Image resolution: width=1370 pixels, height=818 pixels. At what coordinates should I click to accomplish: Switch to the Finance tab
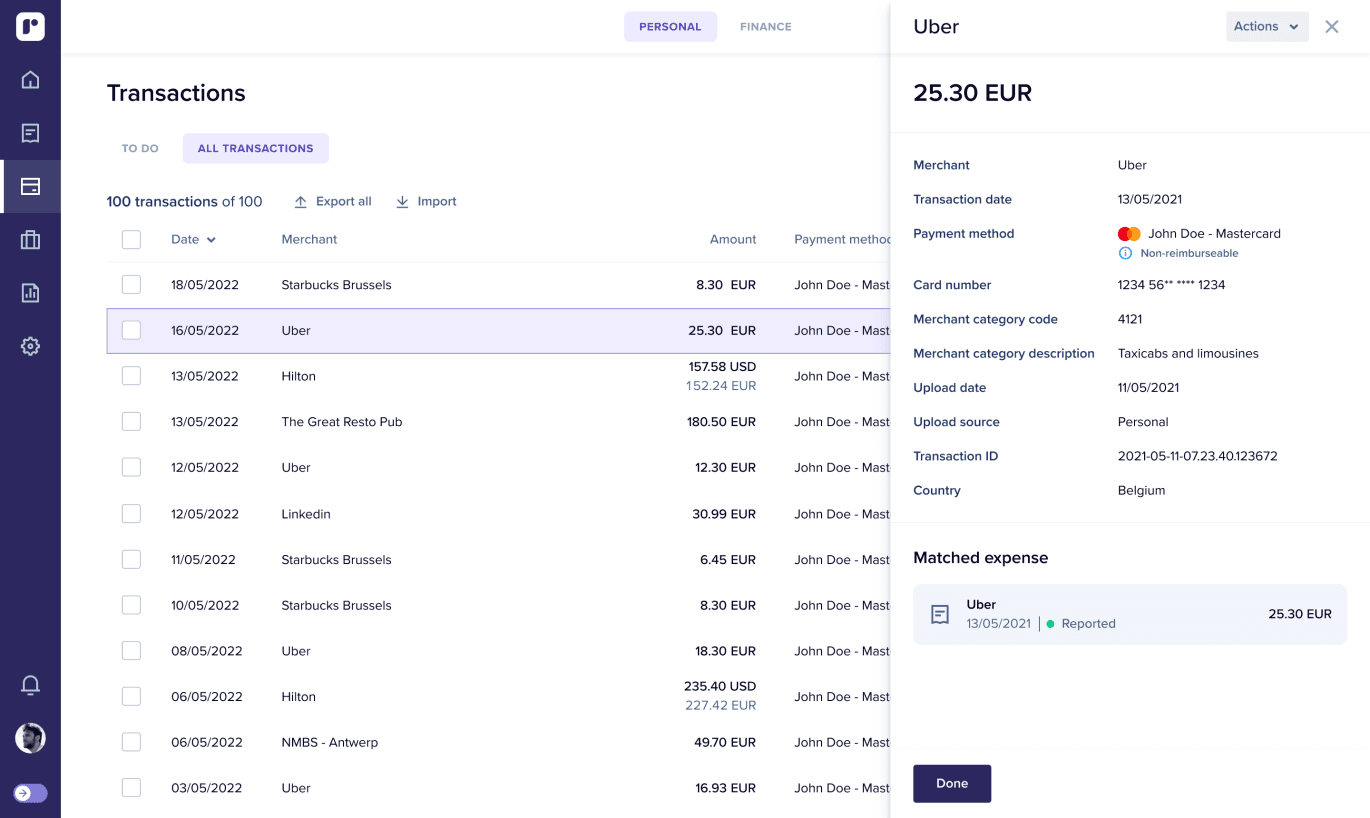[765, 27]
